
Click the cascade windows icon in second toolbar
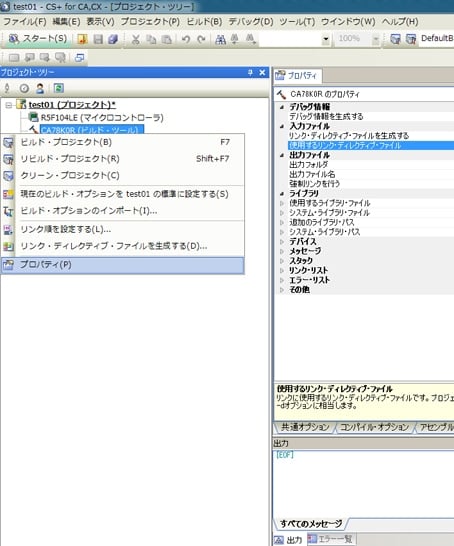coord(80,57)
